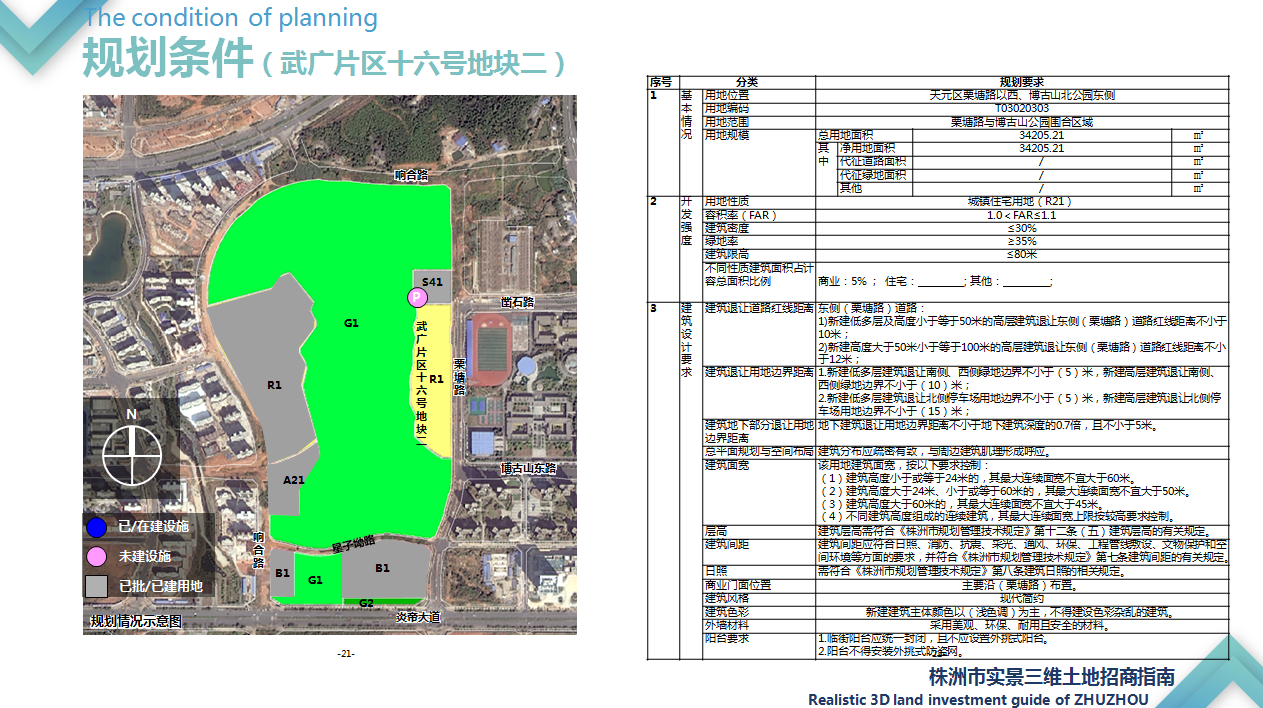This screenshot has height=708, width=1263.
Task: Click the footer title 株洲市实景三维土地招商指南
Action: (x=1051, y=677)
